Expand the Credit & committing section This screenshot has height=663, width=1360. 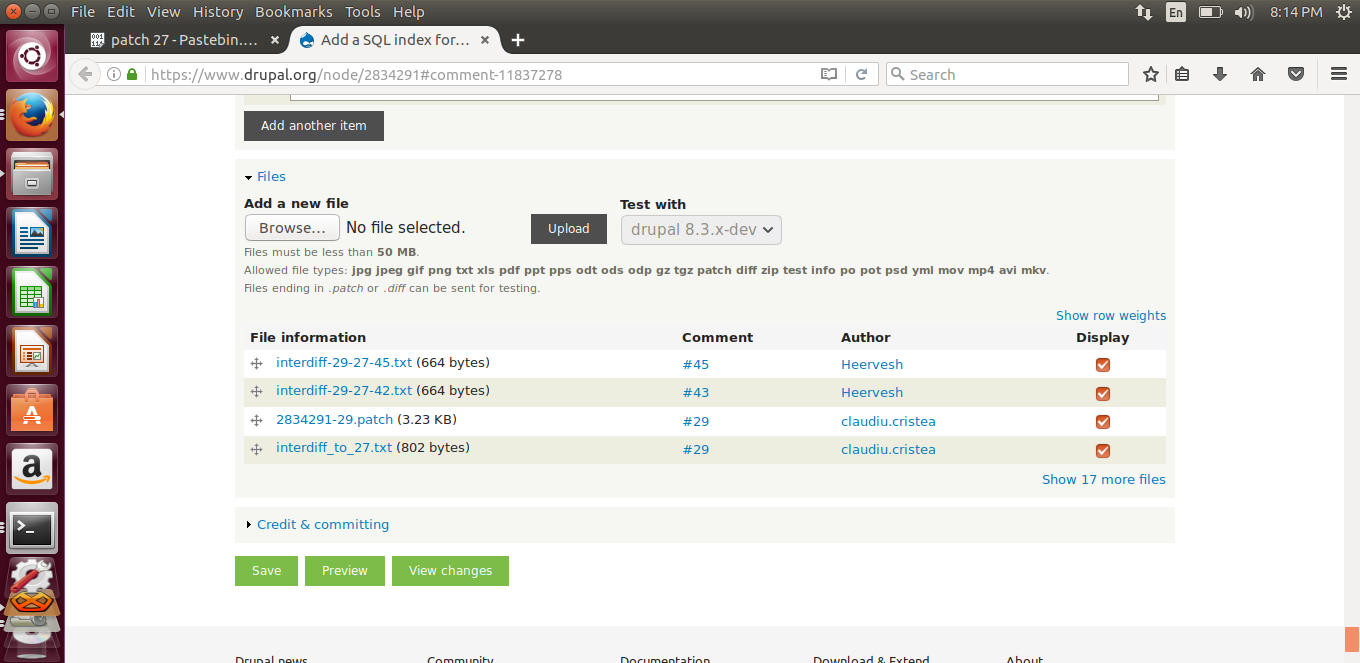point(322,524)
